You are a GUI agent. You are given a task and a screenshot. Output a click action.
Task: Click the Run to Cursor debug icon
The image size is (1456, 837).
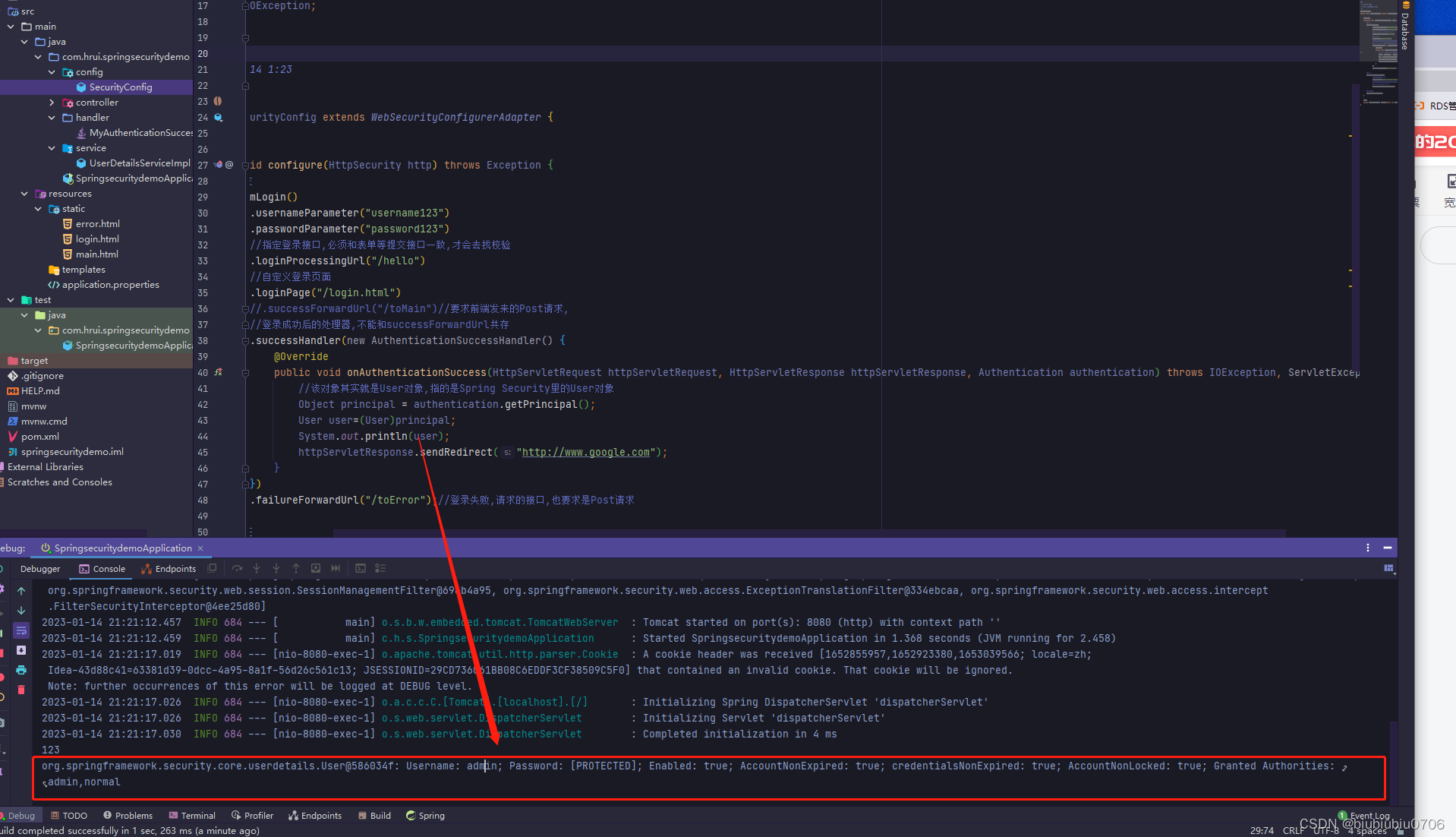click(336, 568)
